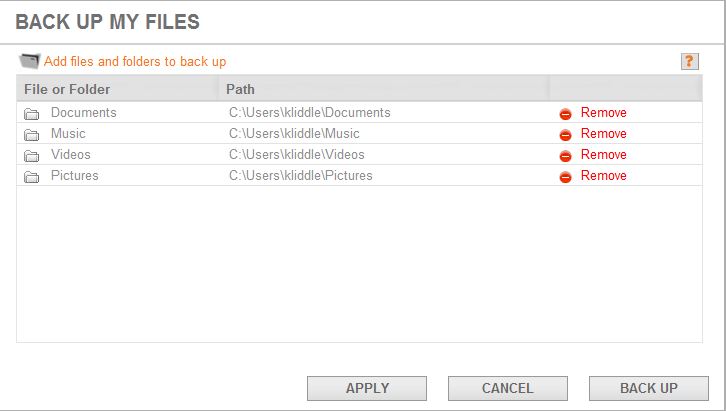Click the red minus icon for Videos
The width and height of the screenshot is (726, 411).
[565, 156]
